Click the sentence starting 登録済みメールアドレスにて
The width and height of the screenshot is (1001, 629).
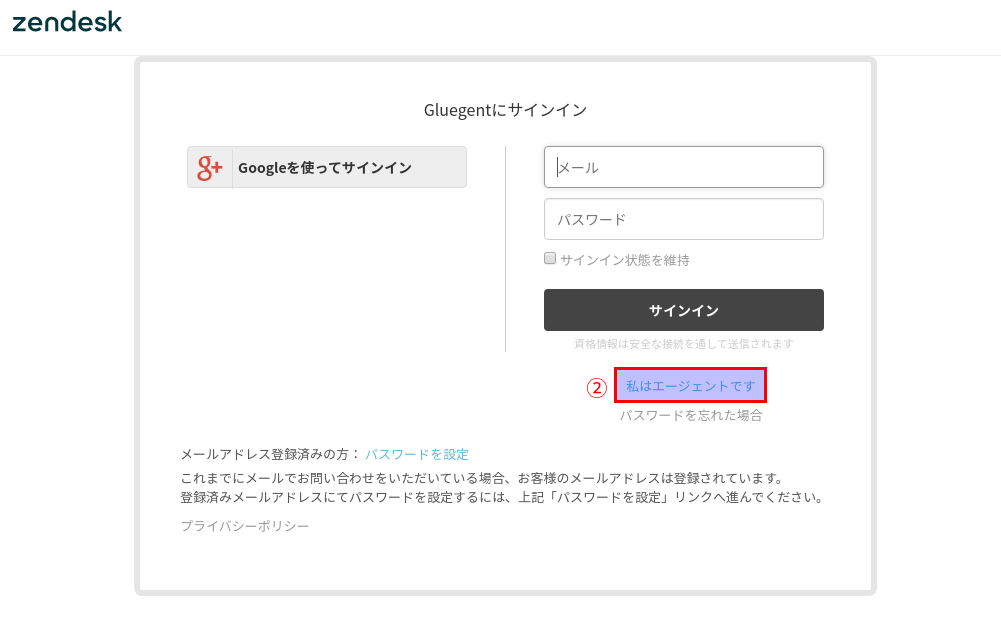(503, 497)
